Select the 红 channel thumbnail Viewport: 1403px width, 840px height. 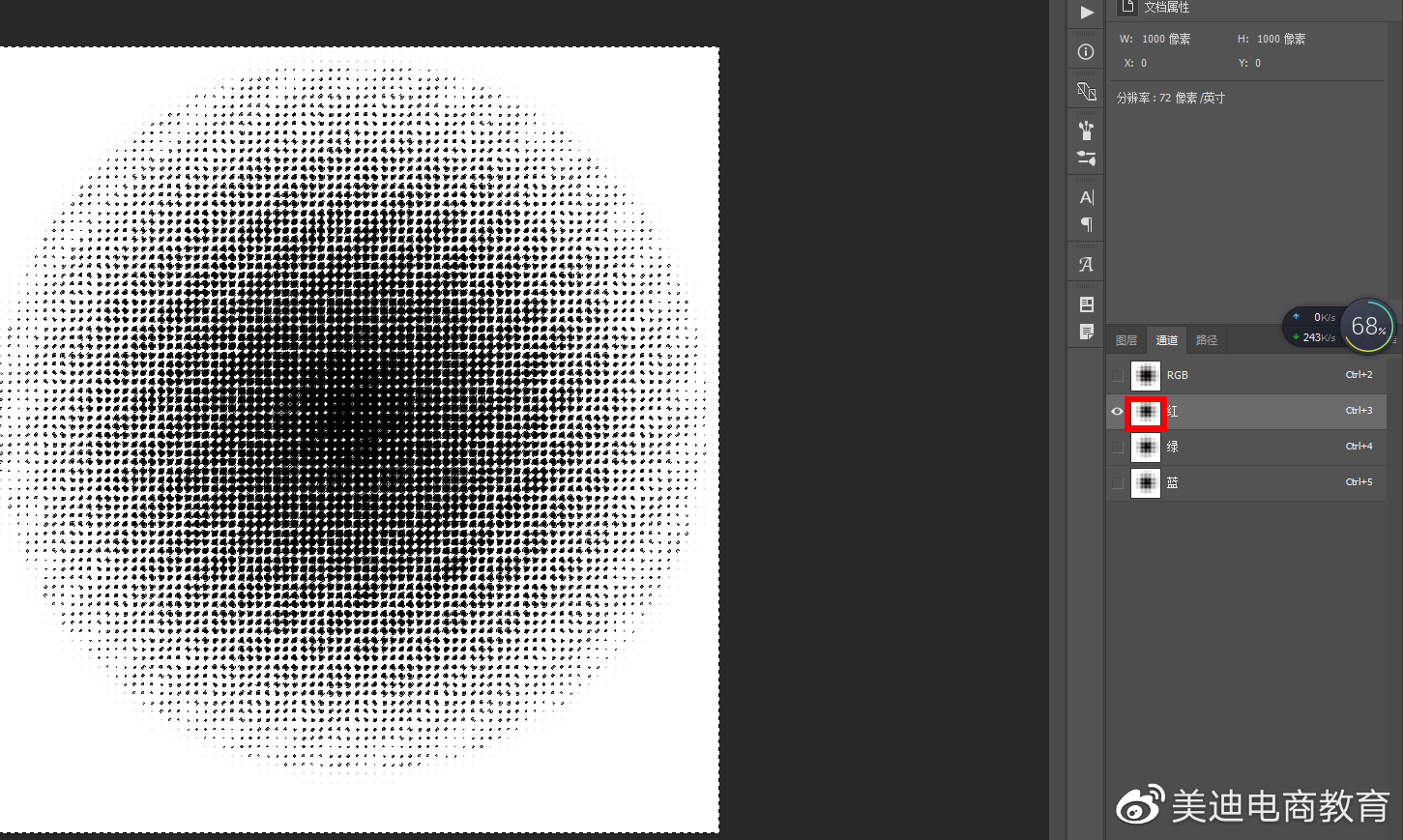1146,412
